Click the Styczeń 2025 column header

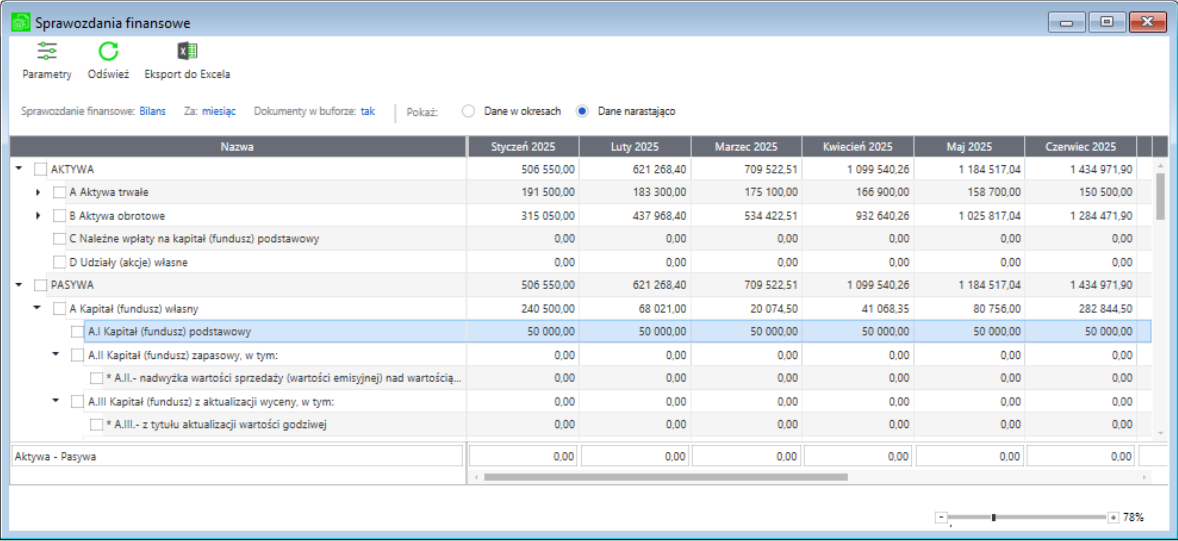(523, 147)
